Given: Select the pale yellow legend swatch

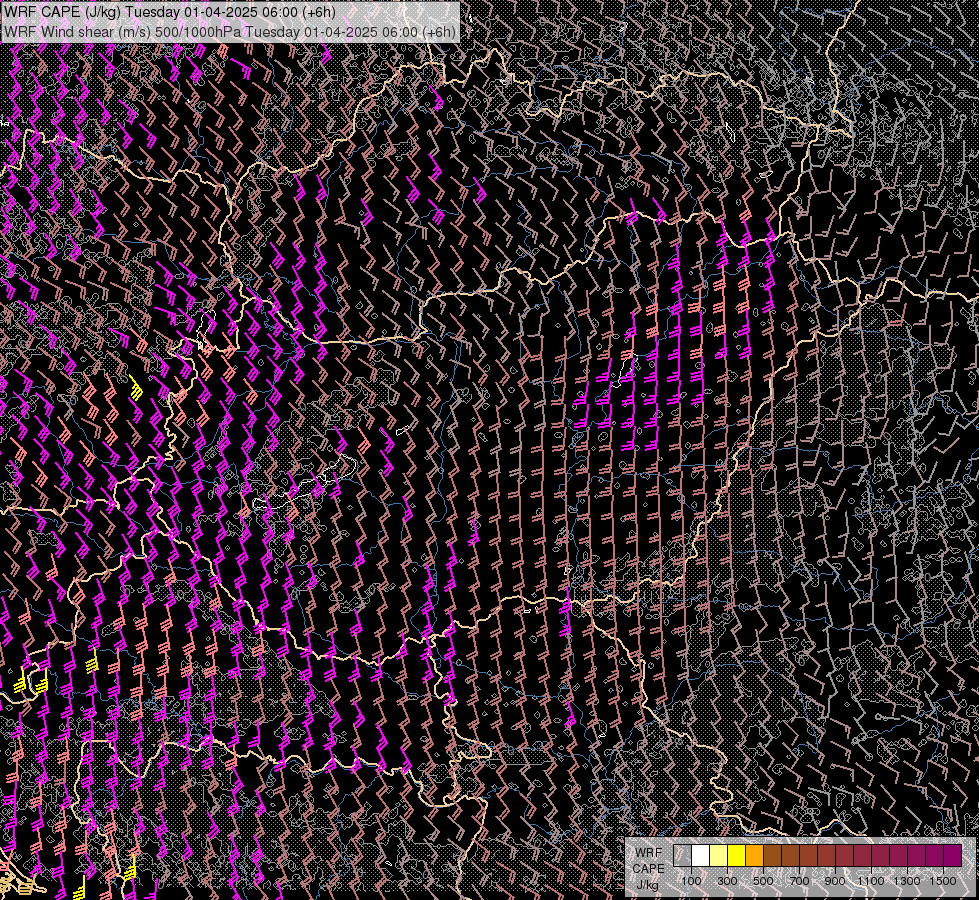Looking at the screenshot, I should (x=719, y=856).
